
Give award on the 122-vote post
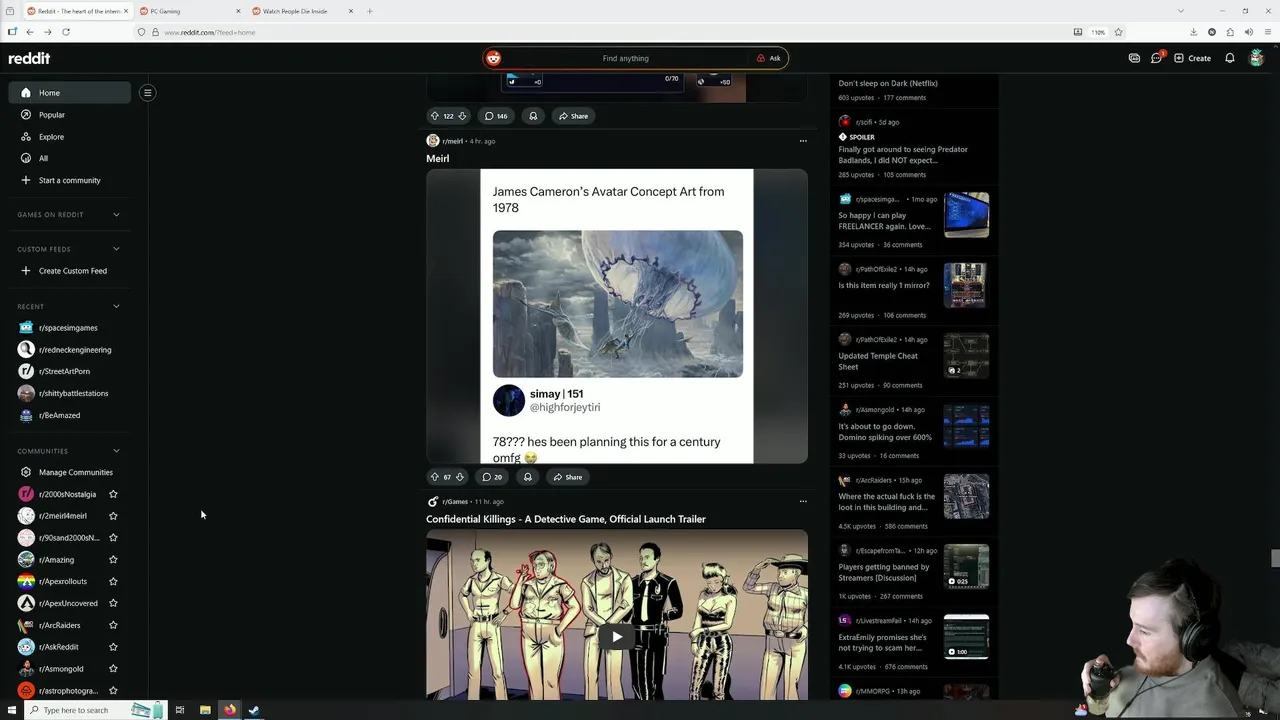(x=533, y=116)
